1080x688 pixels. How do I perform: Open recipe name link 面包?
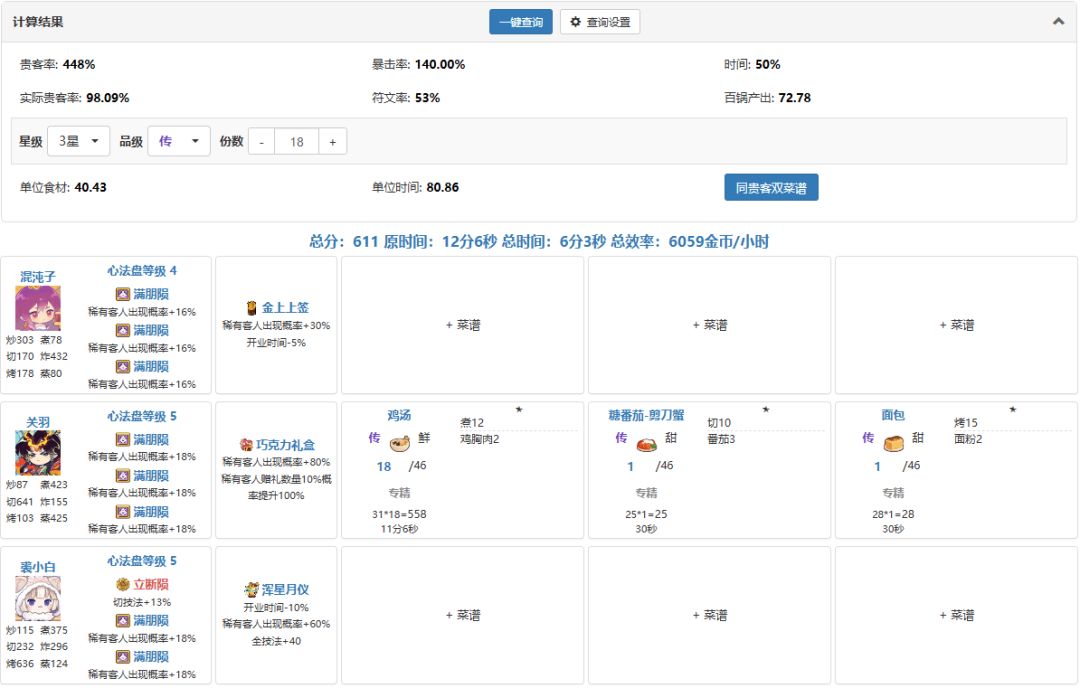click(893, 415)
